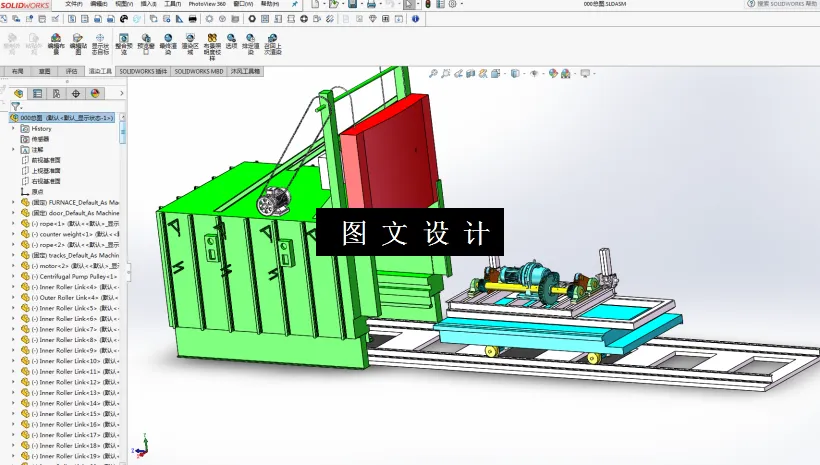Select the 传感器 sensors item
This screenshot has width=820, height=465.
click(35, 139)
